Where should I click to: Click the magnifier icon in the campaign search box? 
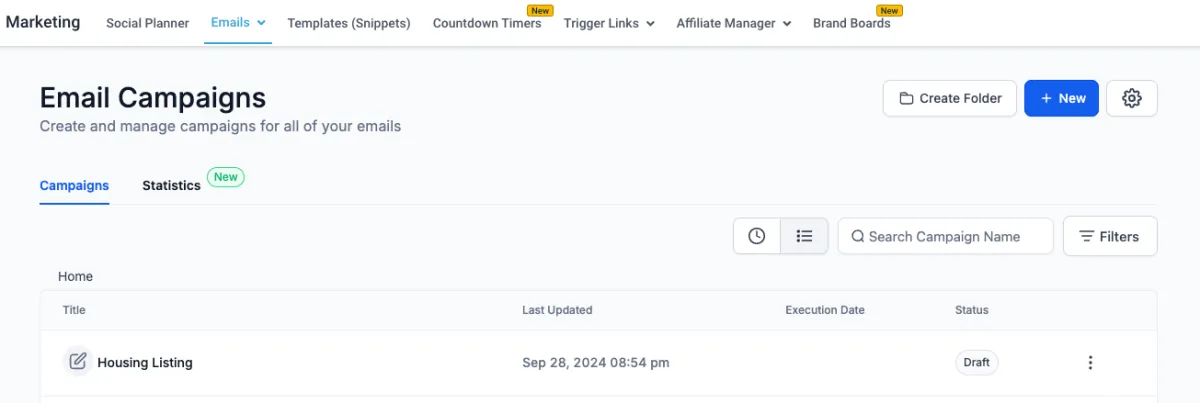(857, 237)
